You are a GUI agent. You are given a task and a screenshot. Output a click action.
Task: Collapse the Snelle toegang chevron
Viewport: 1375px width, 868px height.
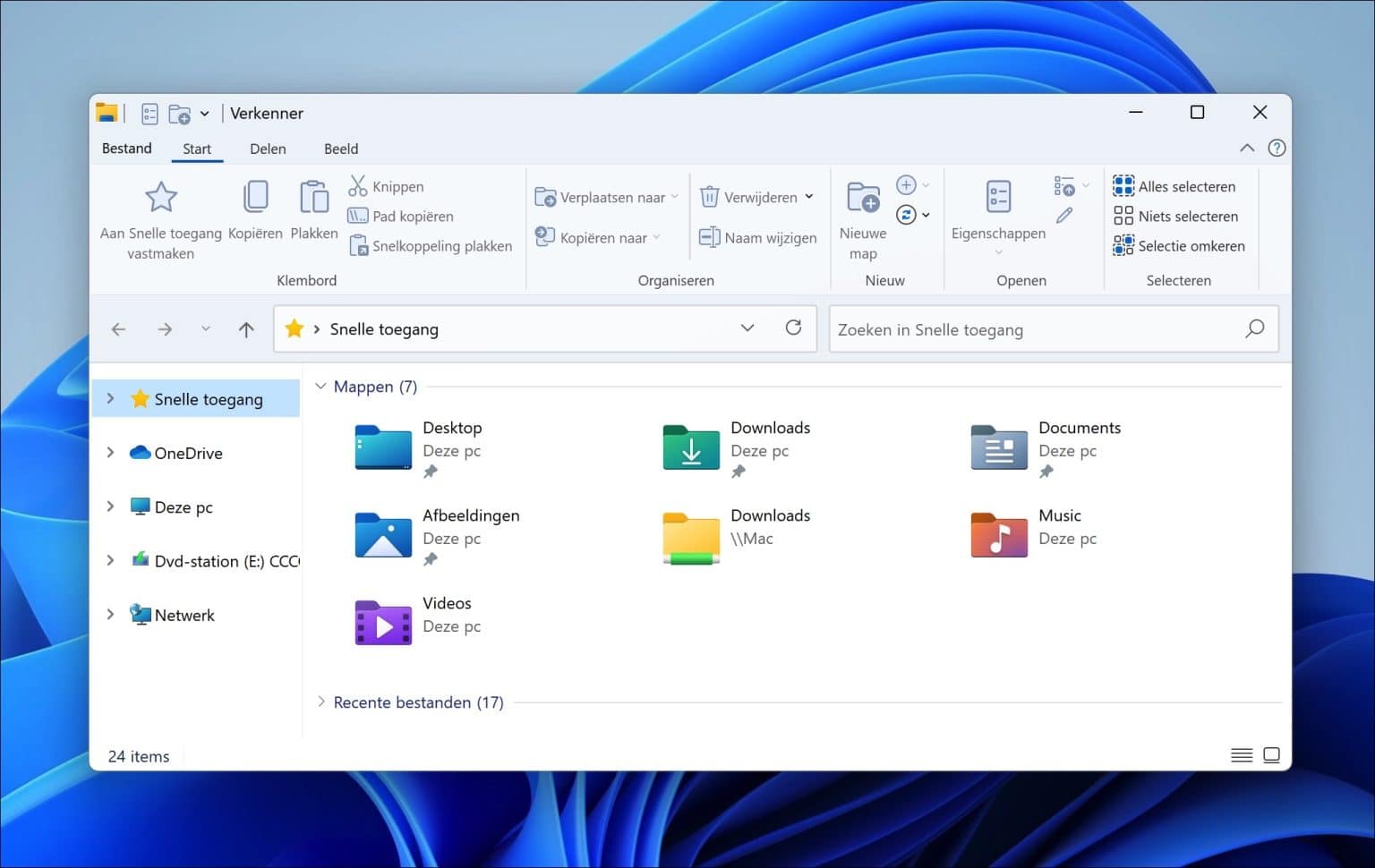pyautogui.click(x=110, y=399)
